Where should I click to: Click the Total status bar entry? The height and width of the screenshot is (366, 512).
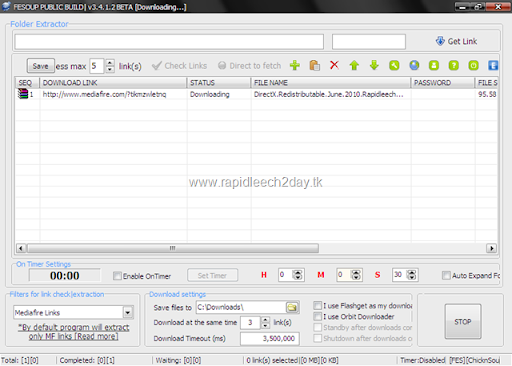(x=20, y=360)
